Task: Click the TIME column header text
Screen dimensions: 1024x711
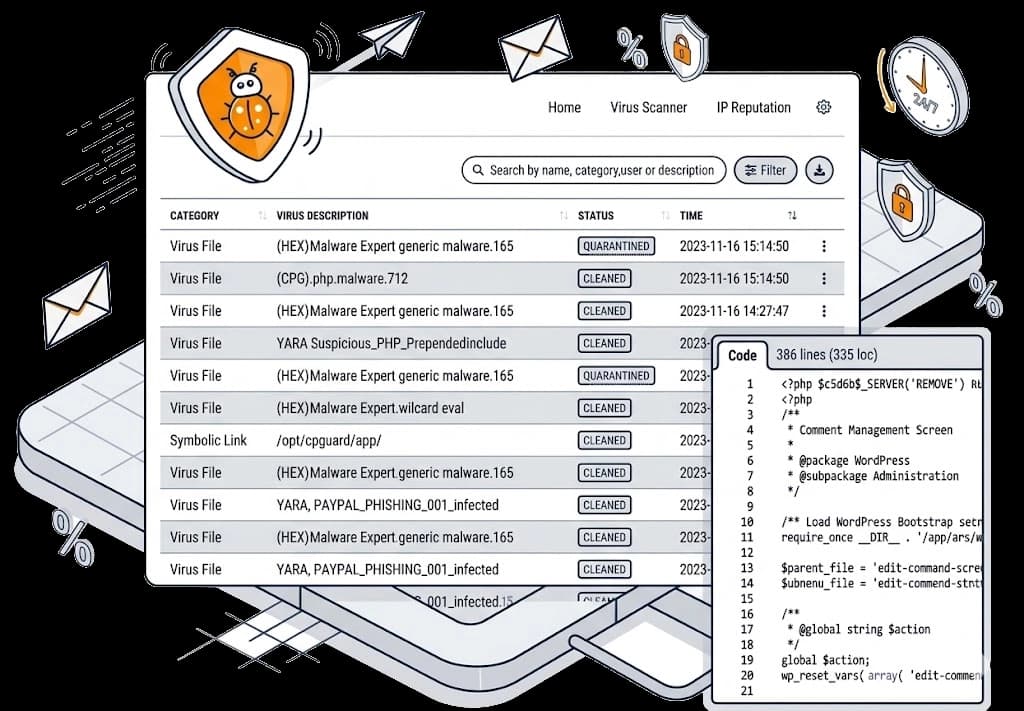Action: tap(691, 215)
